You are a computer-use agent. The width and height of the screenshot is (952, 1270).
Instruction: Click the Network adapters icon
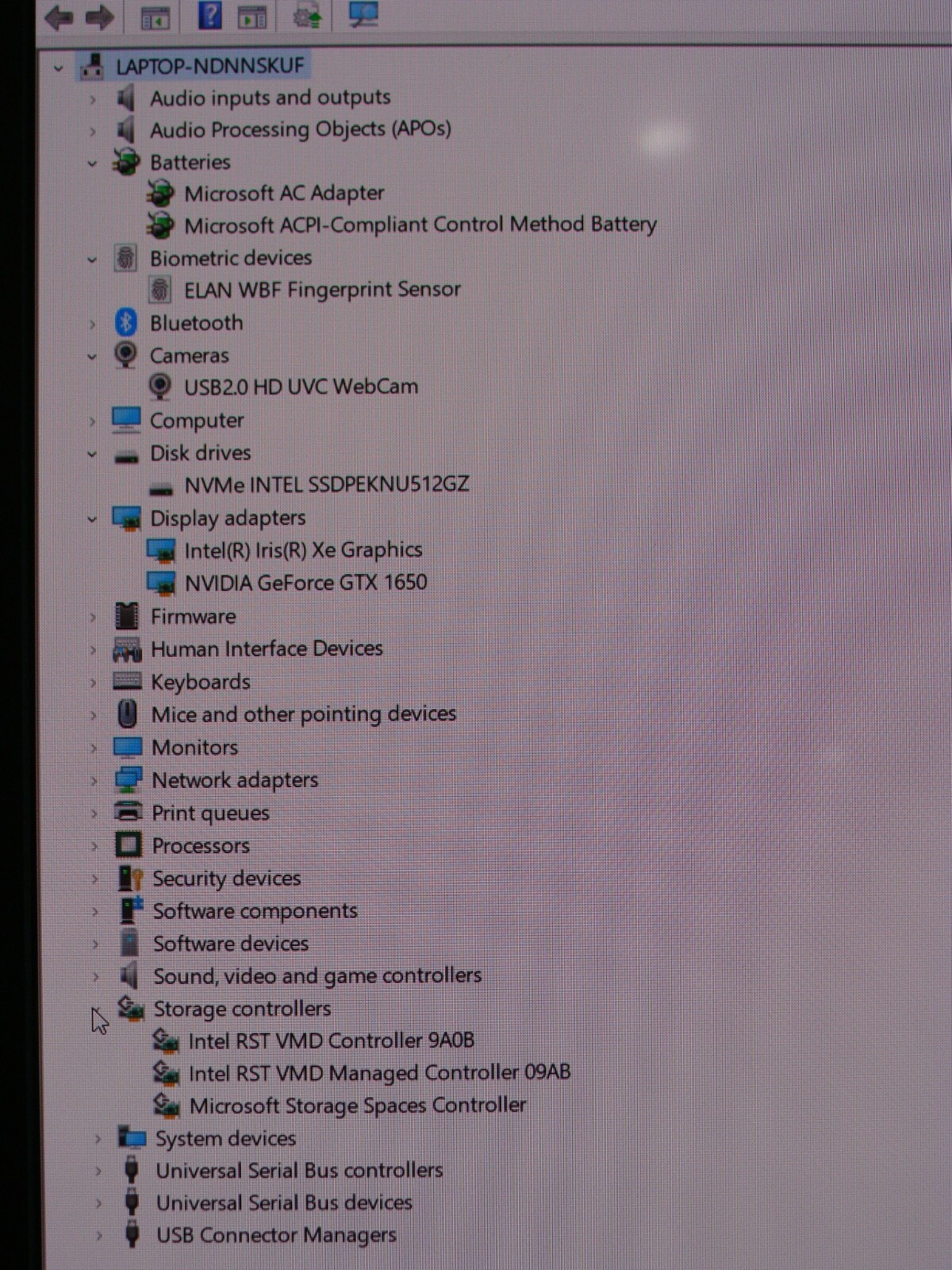pos(128,779)
